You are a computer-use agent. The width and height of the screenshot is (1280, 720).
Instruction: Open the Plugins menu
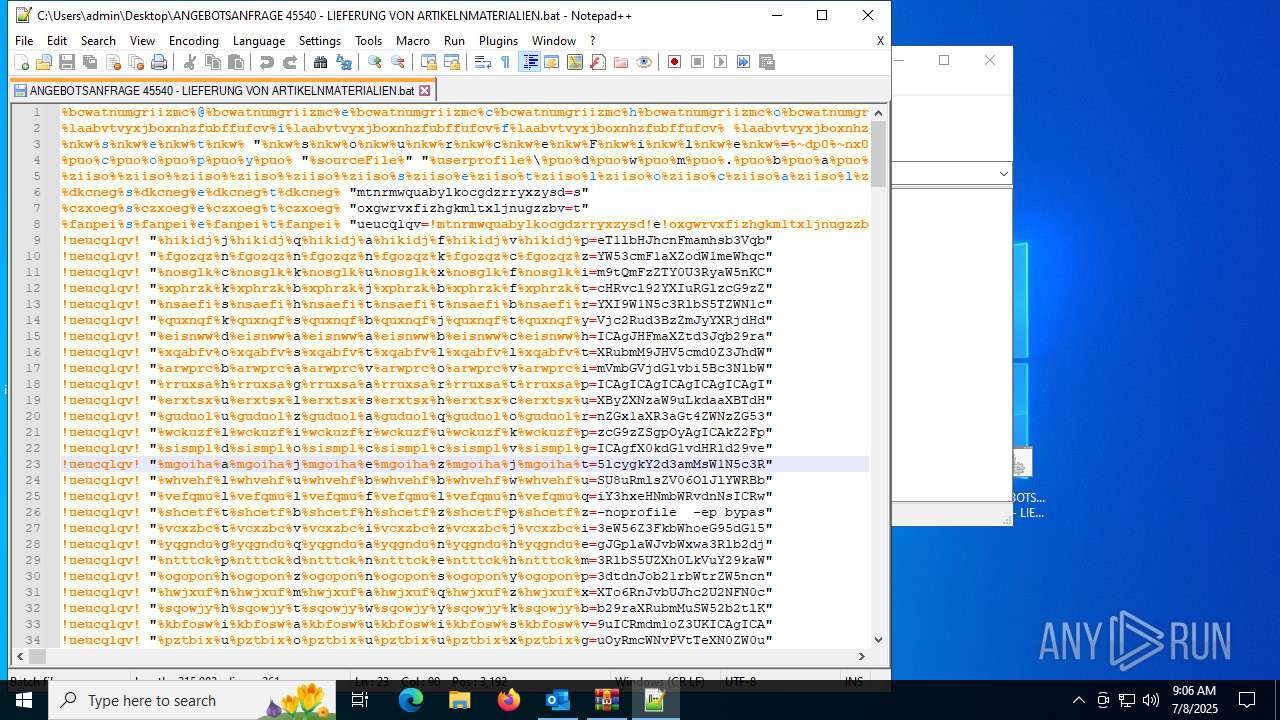click(499, 41)
